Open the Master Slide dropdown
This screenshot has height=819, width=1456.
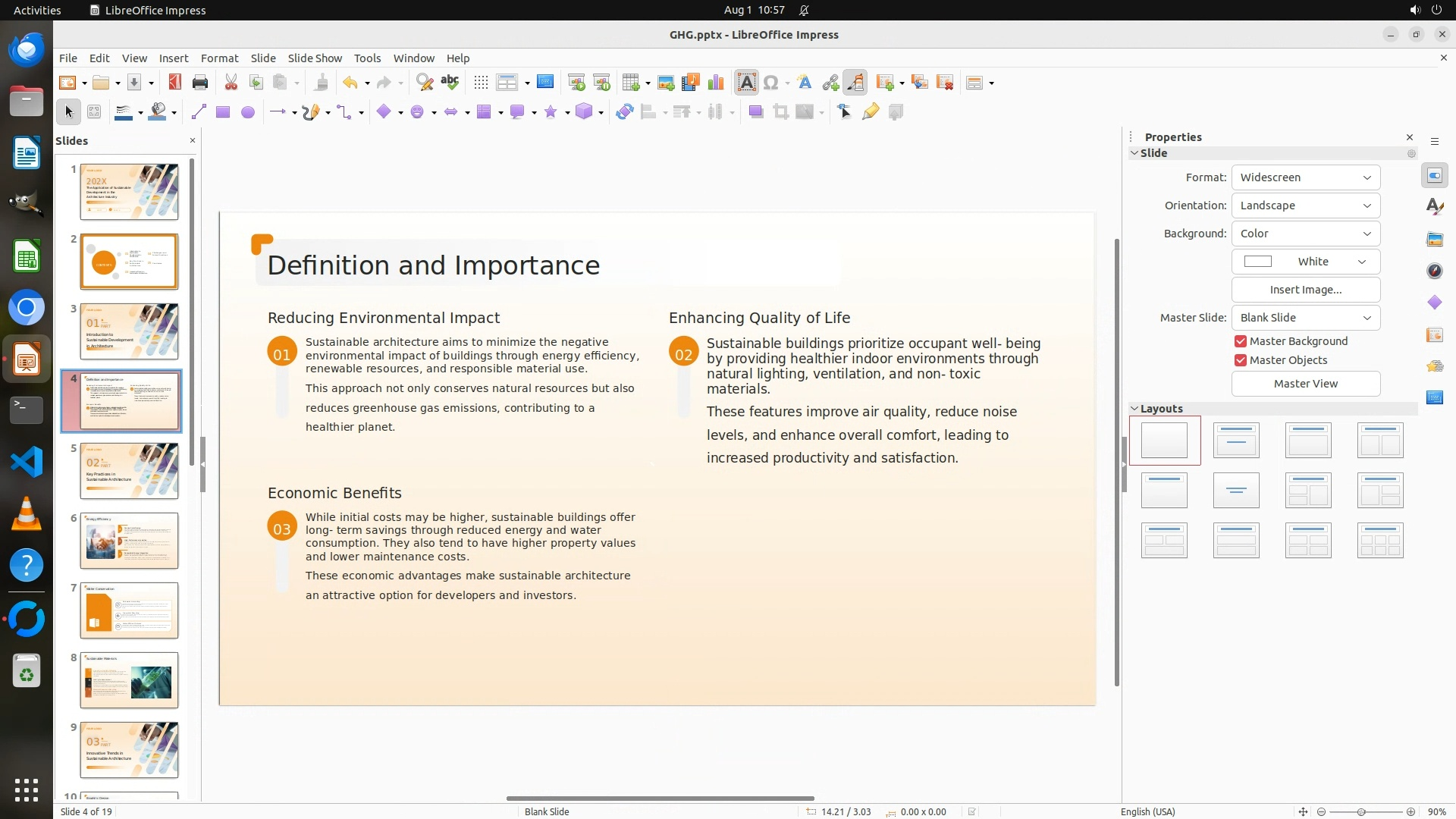click(1305, 318)
